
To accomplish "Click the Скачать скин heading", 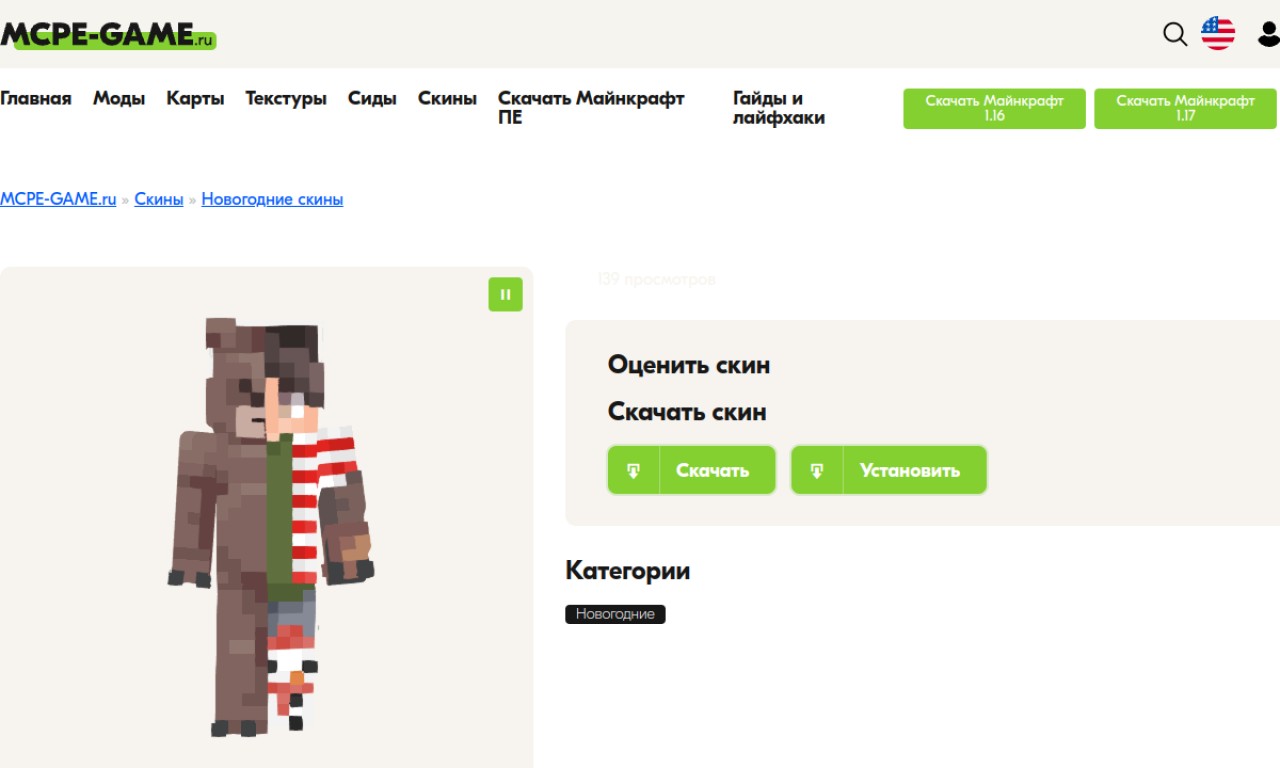I will pyautogui.click(x=687, y=412).
